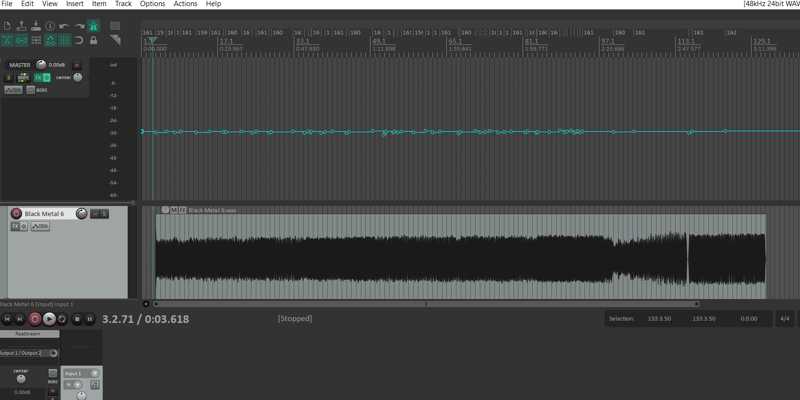Open the mixer Output 1 / Output 2 dropdown
This screenshot has height=400, width=800.
pyautogui.click(x=29, y=353)
